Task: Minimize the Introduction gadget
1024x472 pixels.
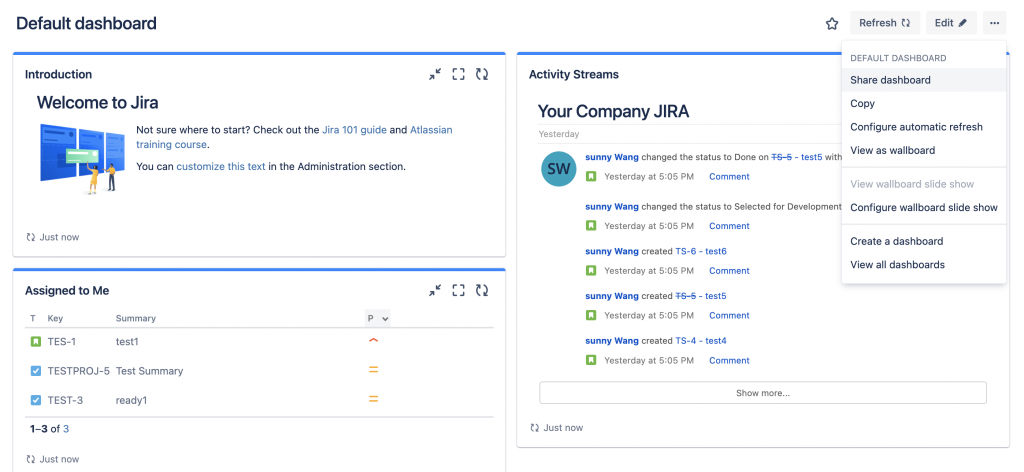Action: [435, 74]
